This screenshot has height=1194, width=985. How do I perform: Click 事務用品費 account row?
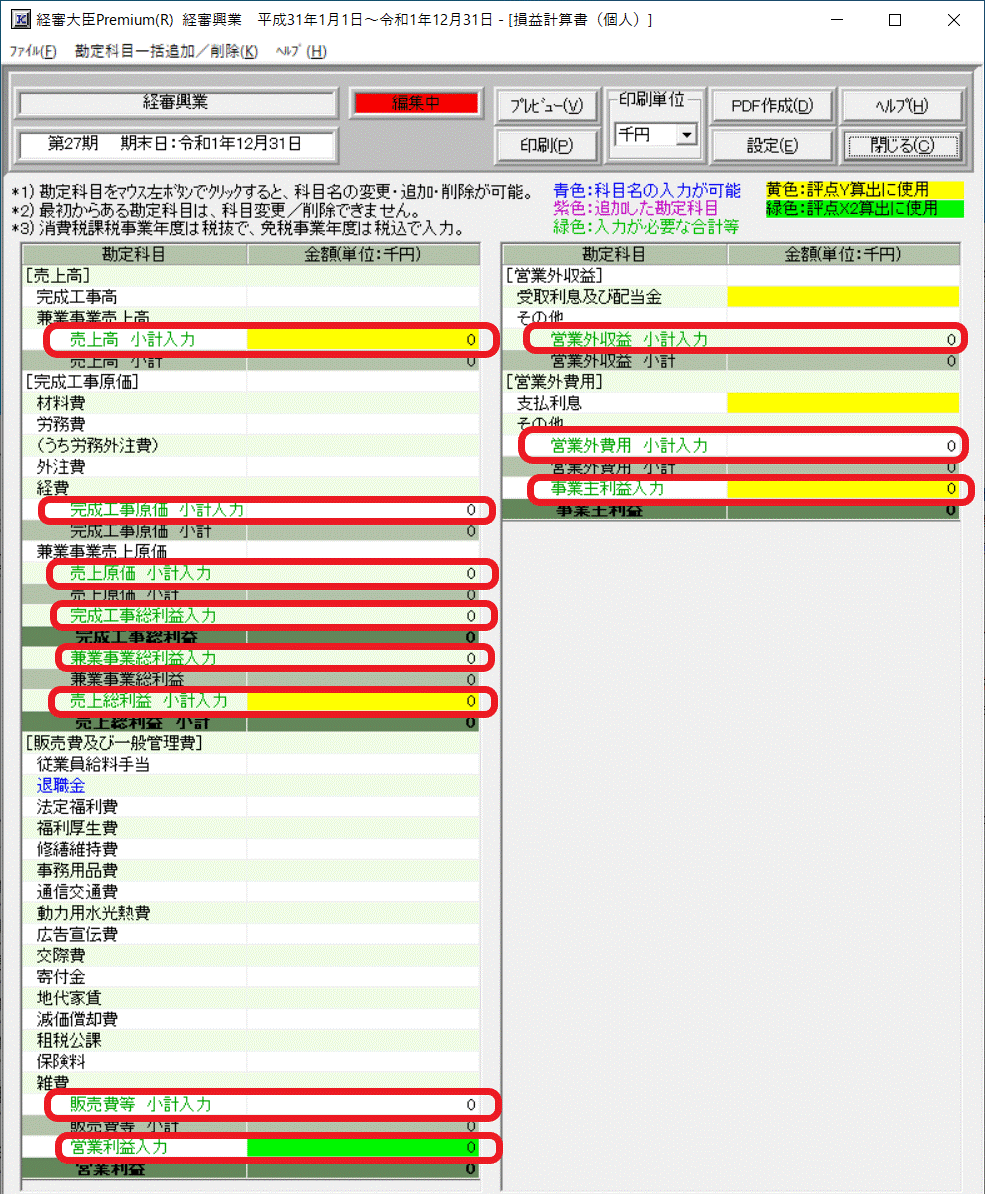point(250,871)
